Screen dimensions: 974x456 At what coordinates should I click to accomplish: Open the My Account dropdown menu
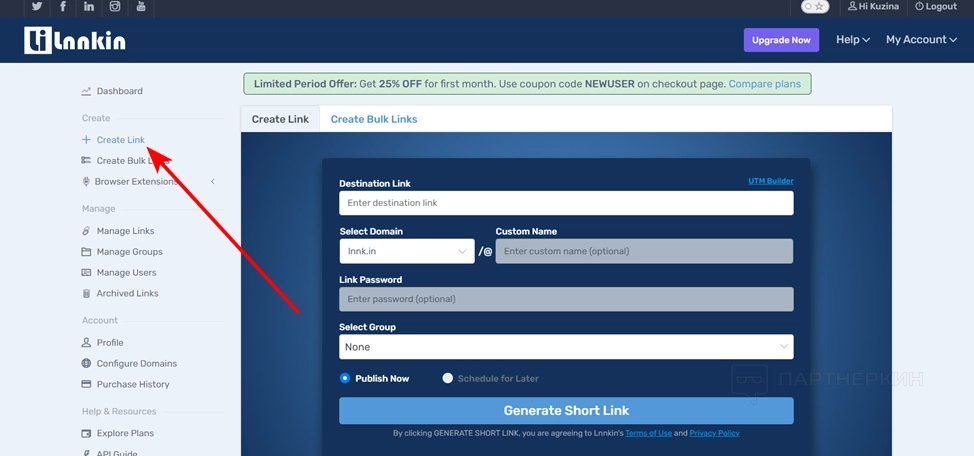(921, 40)
